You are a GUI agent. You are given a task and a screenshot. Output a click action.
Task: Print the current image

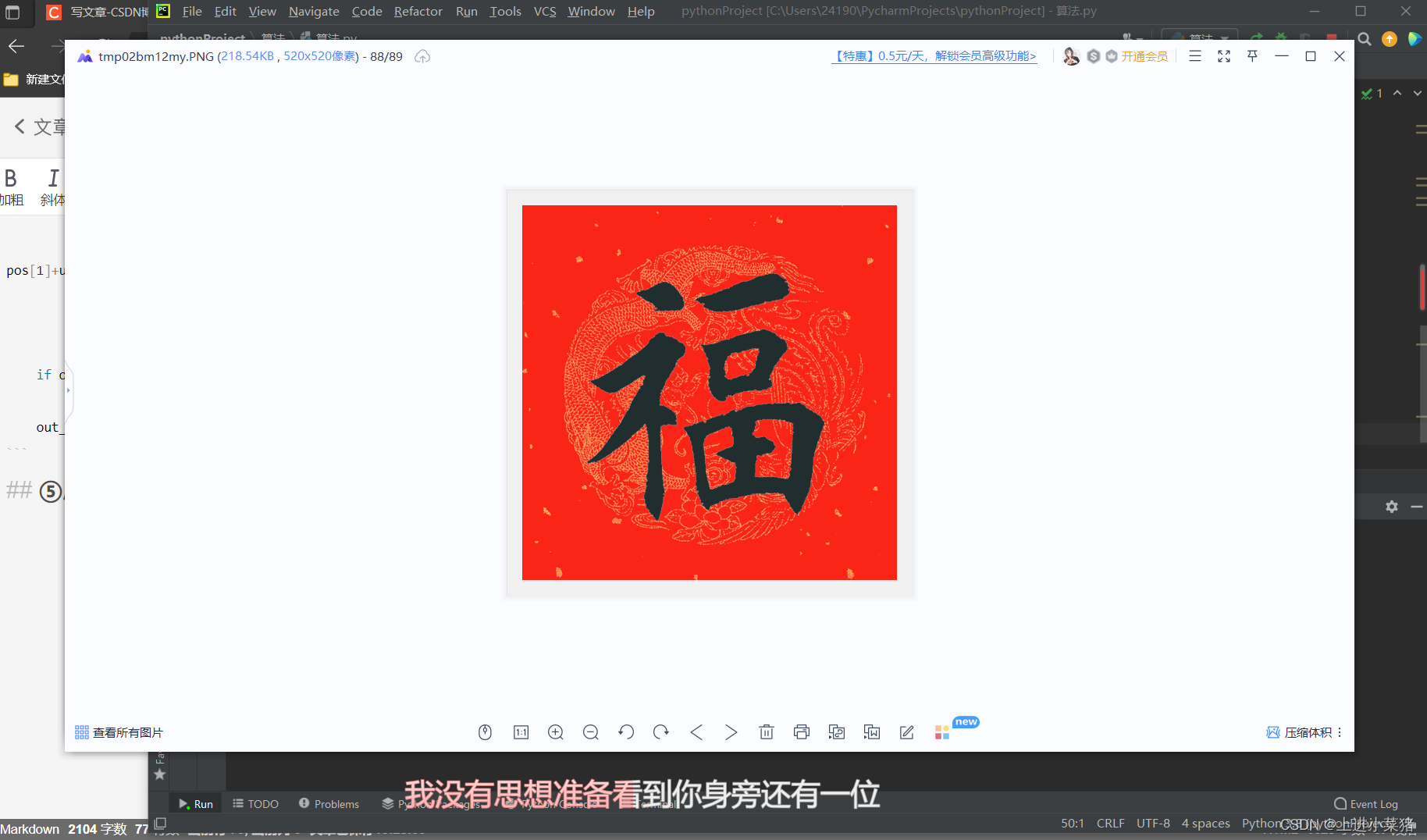pos(802,732)
